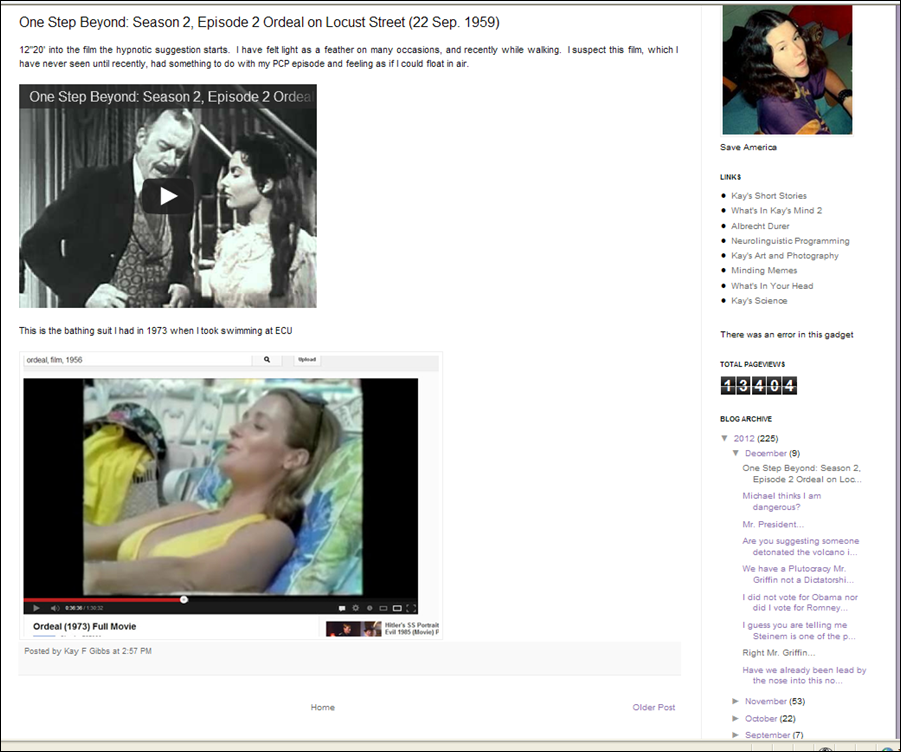Expand the October archive triangle
Screen dimensions: 901x752
point(736,719)
